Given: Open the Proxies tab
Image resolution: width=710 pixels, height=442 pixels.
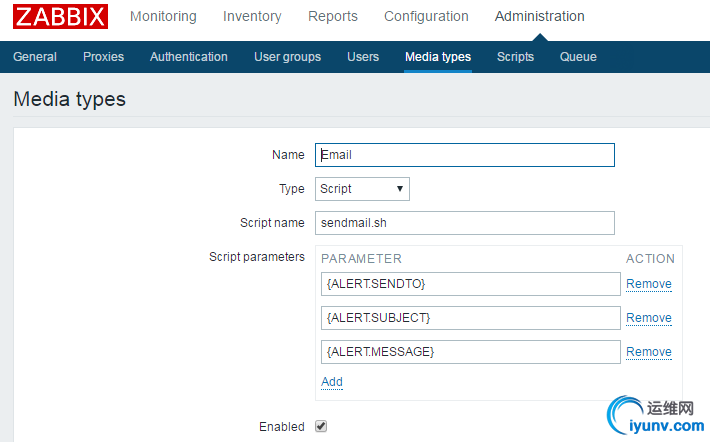Looking at the screenshot, I should click(x=103, y=57).
